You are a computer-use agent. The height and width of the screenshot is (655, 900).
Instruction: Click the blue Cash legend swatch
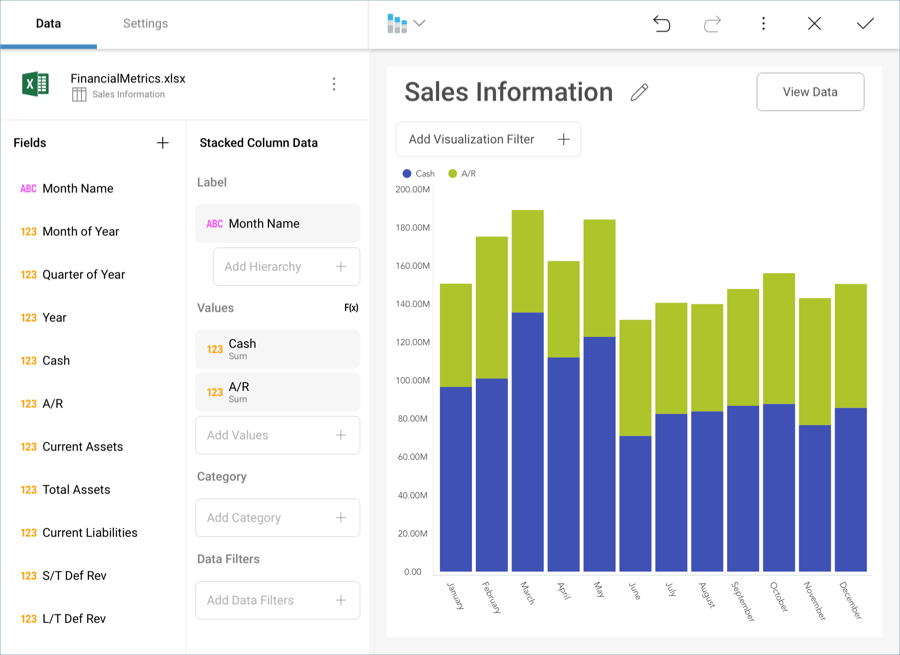pos(407,174)
